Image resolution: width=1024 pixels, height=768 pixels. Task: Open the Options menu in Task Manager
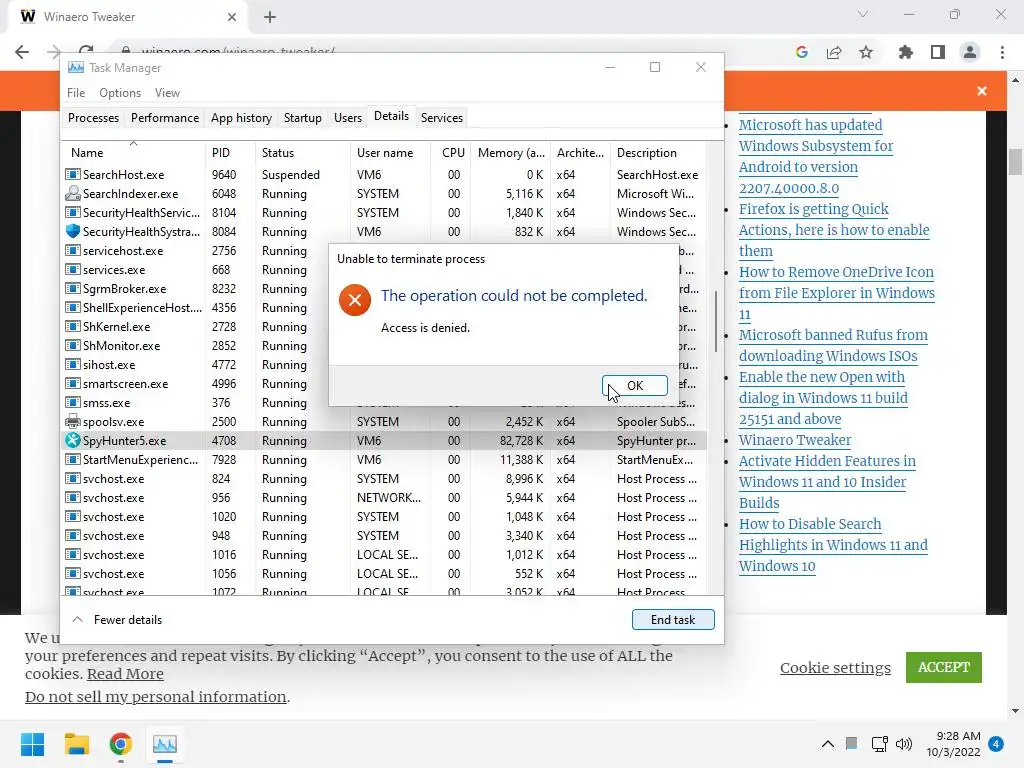pos(120,93)
